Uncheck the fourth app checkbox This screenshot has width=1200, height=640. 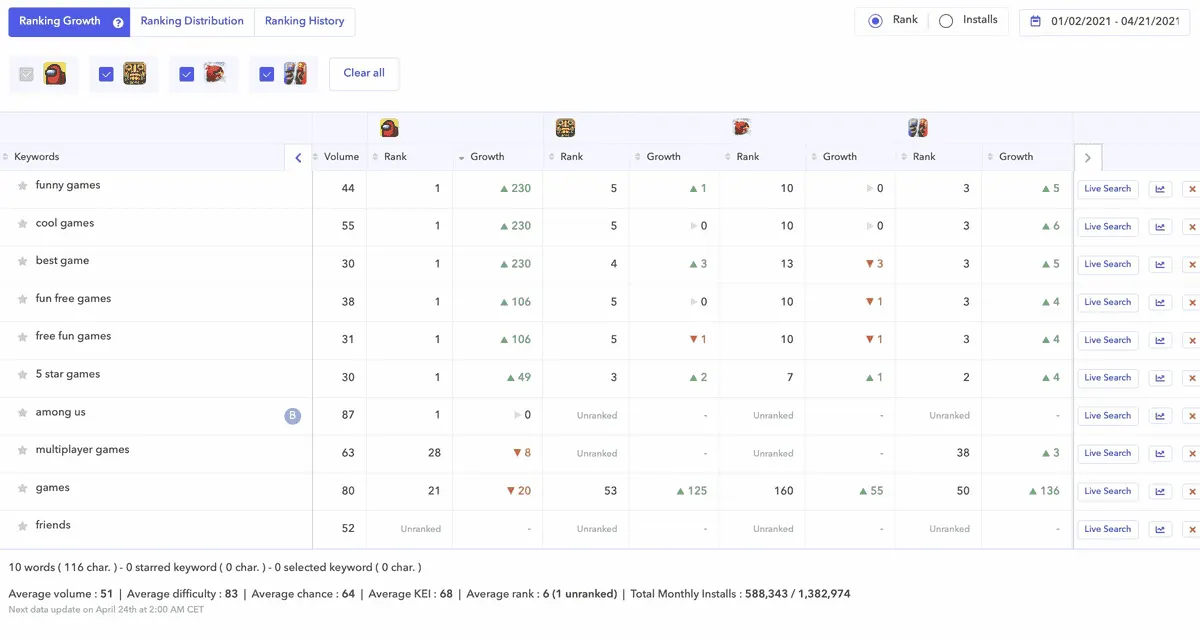(x=266, y=74)
